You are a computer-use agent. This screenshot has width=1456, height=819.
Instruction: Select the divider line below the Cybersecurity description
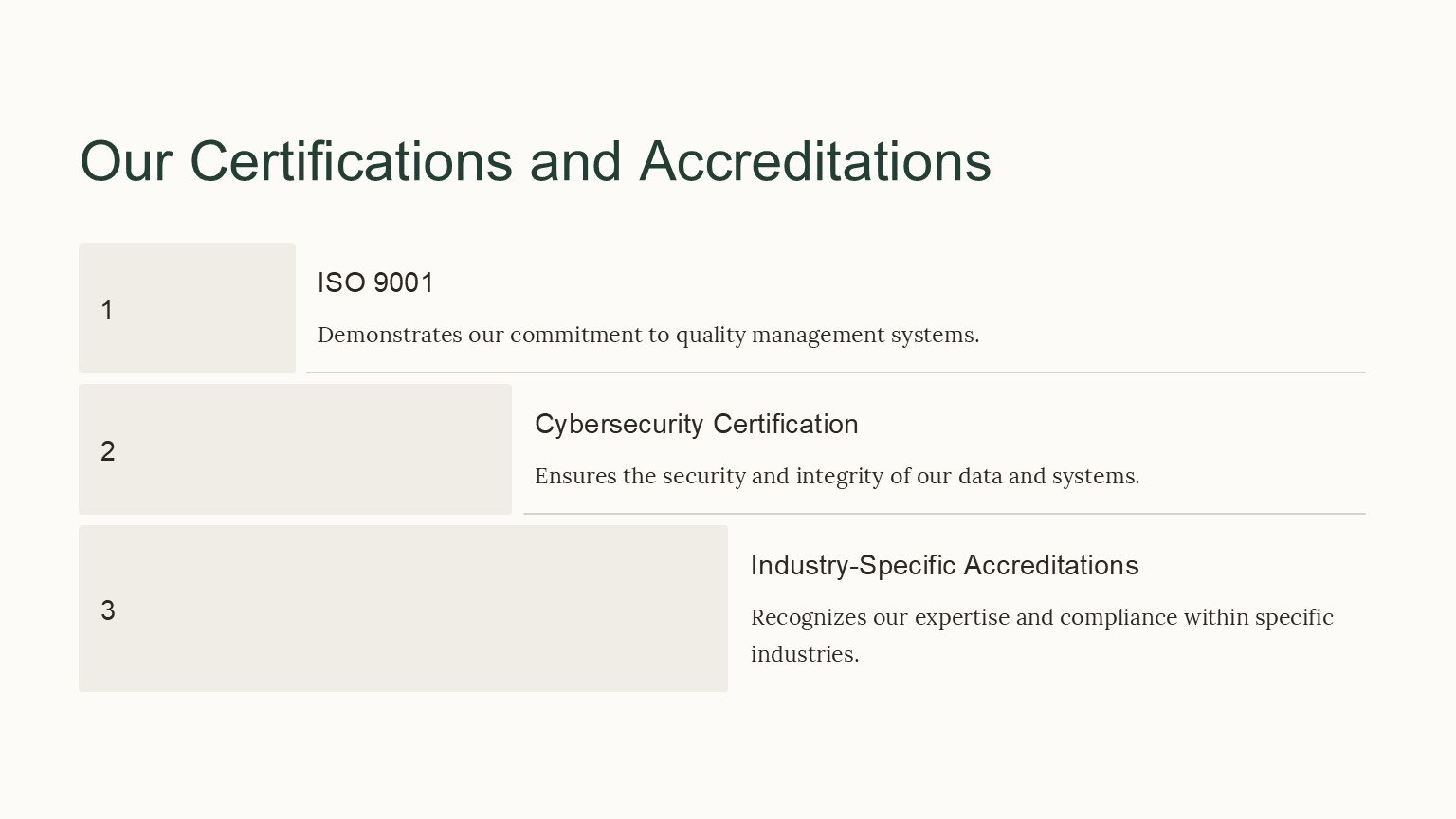(944, 514)
